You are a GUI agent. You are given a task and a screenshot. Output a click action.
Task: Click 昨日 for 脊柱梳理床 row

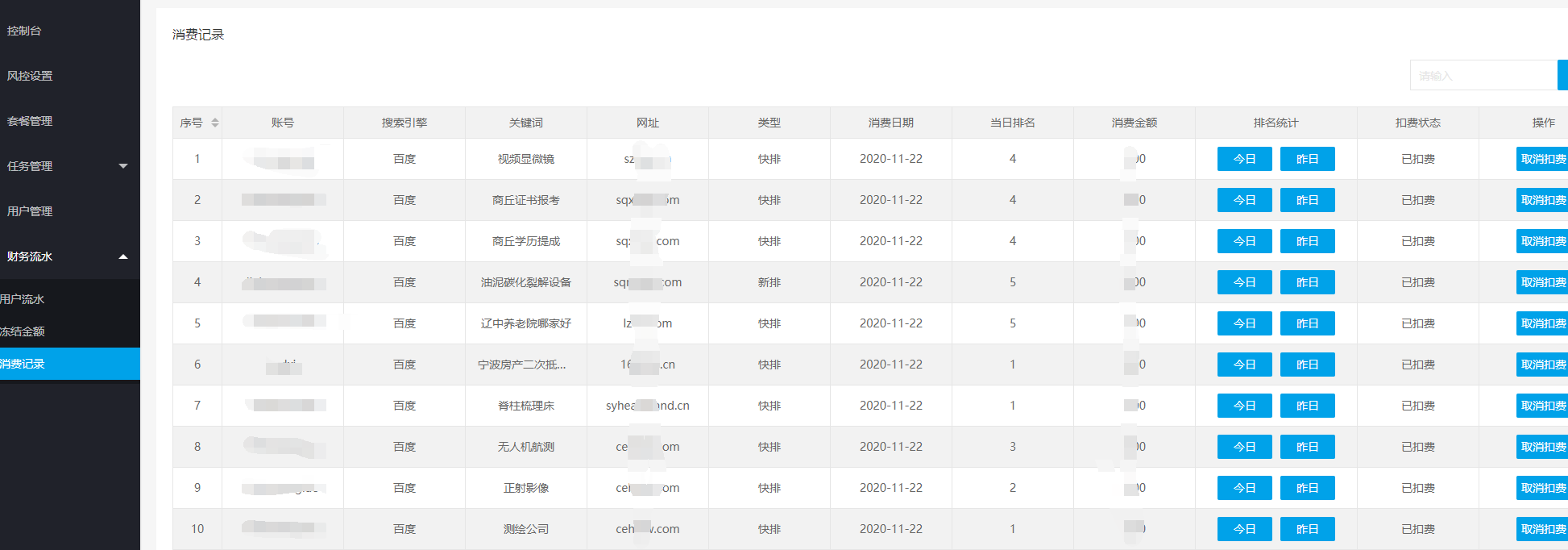[x=1307, y=406]
